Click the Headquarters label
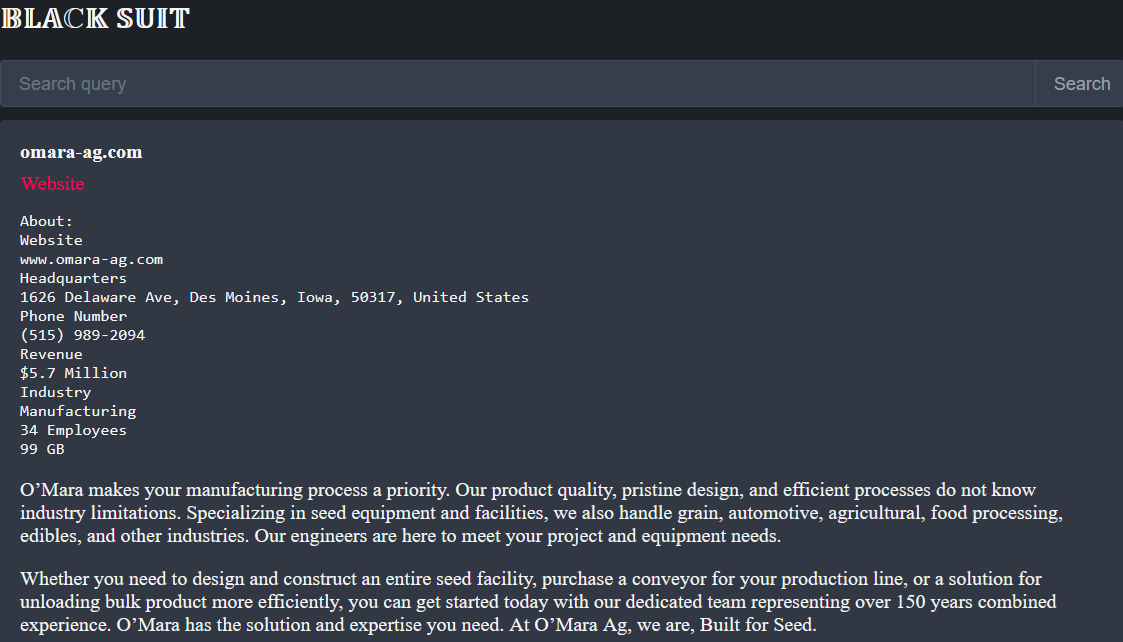This screenshot has height=642, width=1123. (x=73, y=278)
